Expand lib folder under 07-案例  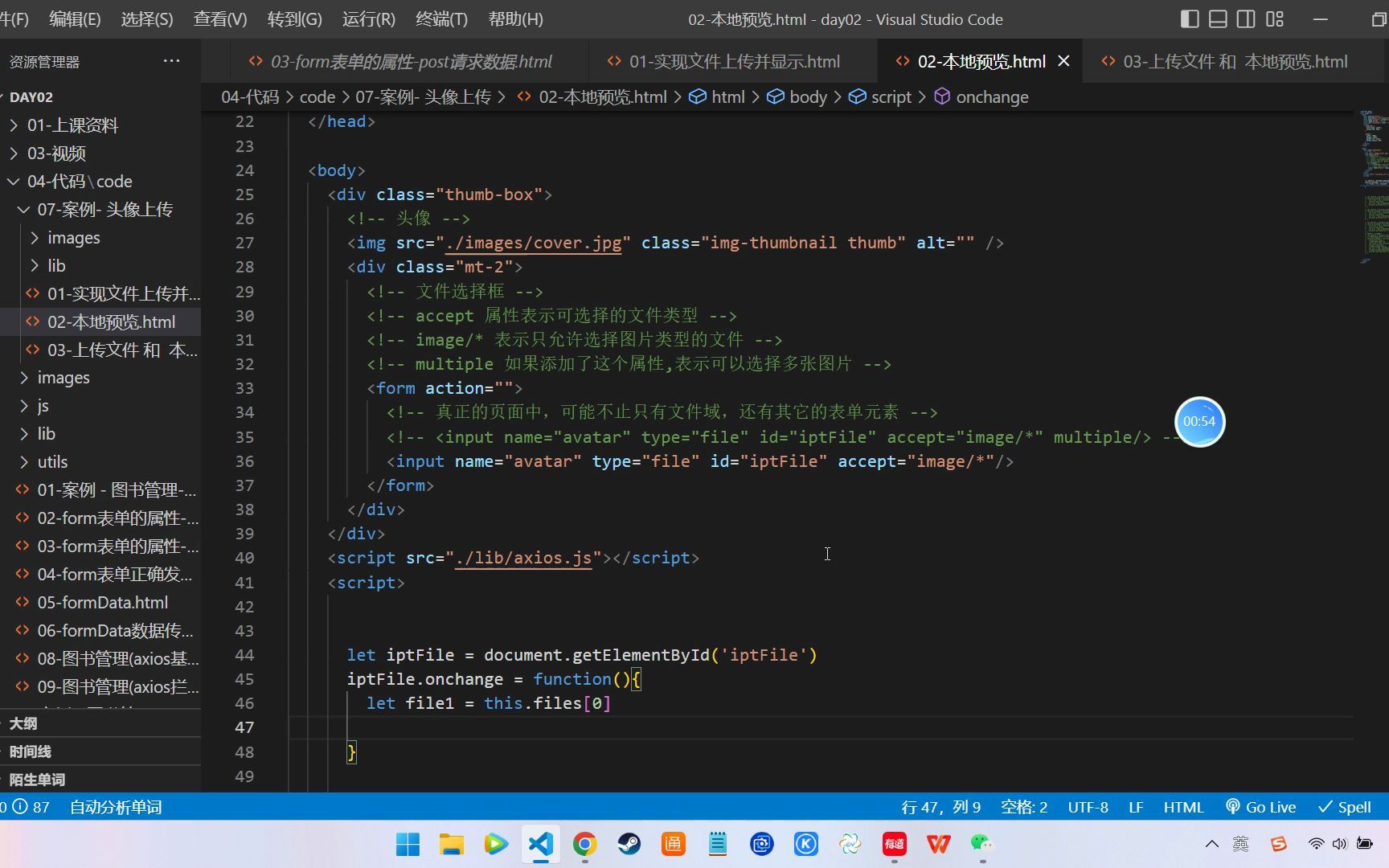tap(100, 266)
